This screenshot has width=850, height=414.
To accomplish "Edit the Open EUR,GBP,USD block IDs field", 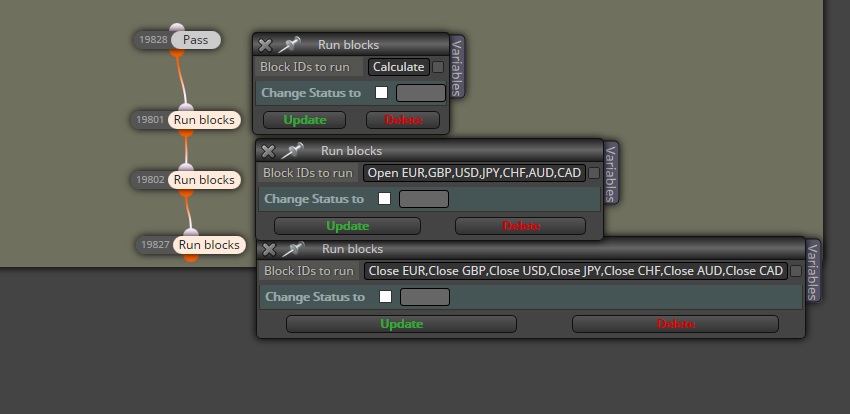I will [474, 173].
